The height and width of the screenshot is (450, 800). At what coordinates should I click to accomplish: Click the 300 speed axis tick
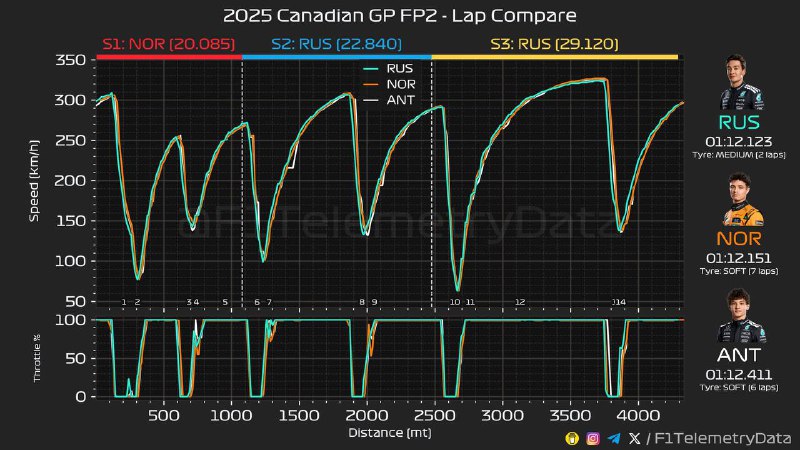pyautogui.click(x=70, y=100)
